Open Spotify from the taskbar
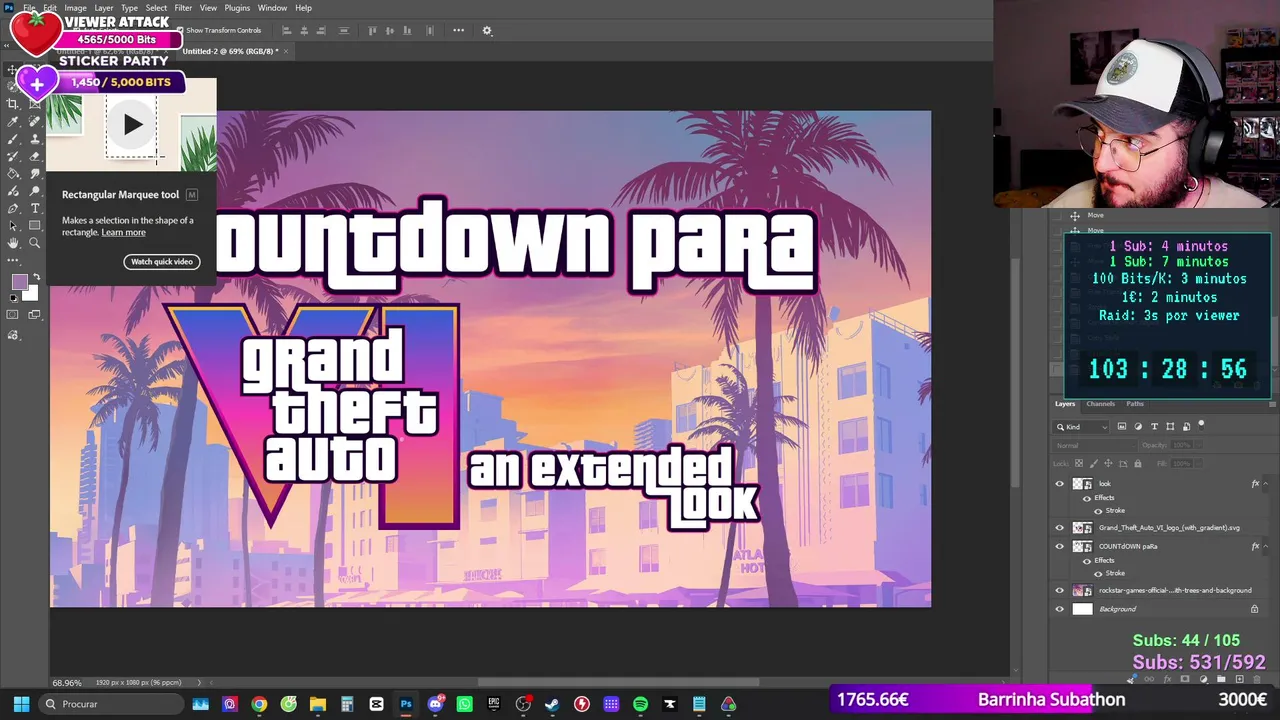The height and width of the screenshot is (720, 1280). tap(640, 704)
